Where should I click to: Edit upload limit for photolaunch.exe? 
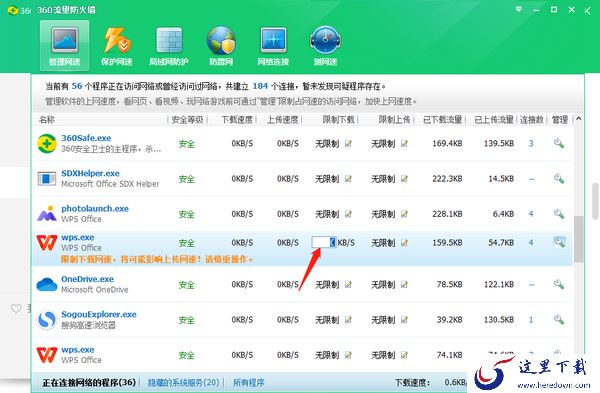[404, 214]
